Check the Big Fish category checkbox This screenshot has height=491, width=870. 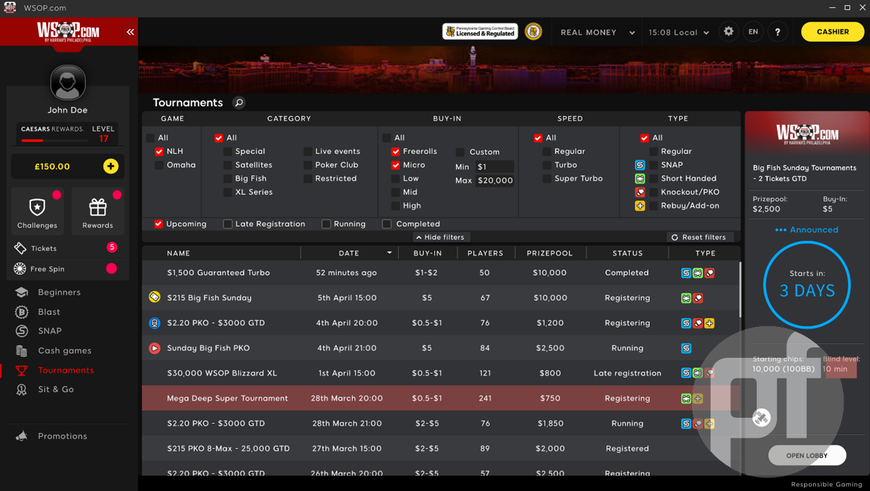pyautogui.click(x=227, y=179)
